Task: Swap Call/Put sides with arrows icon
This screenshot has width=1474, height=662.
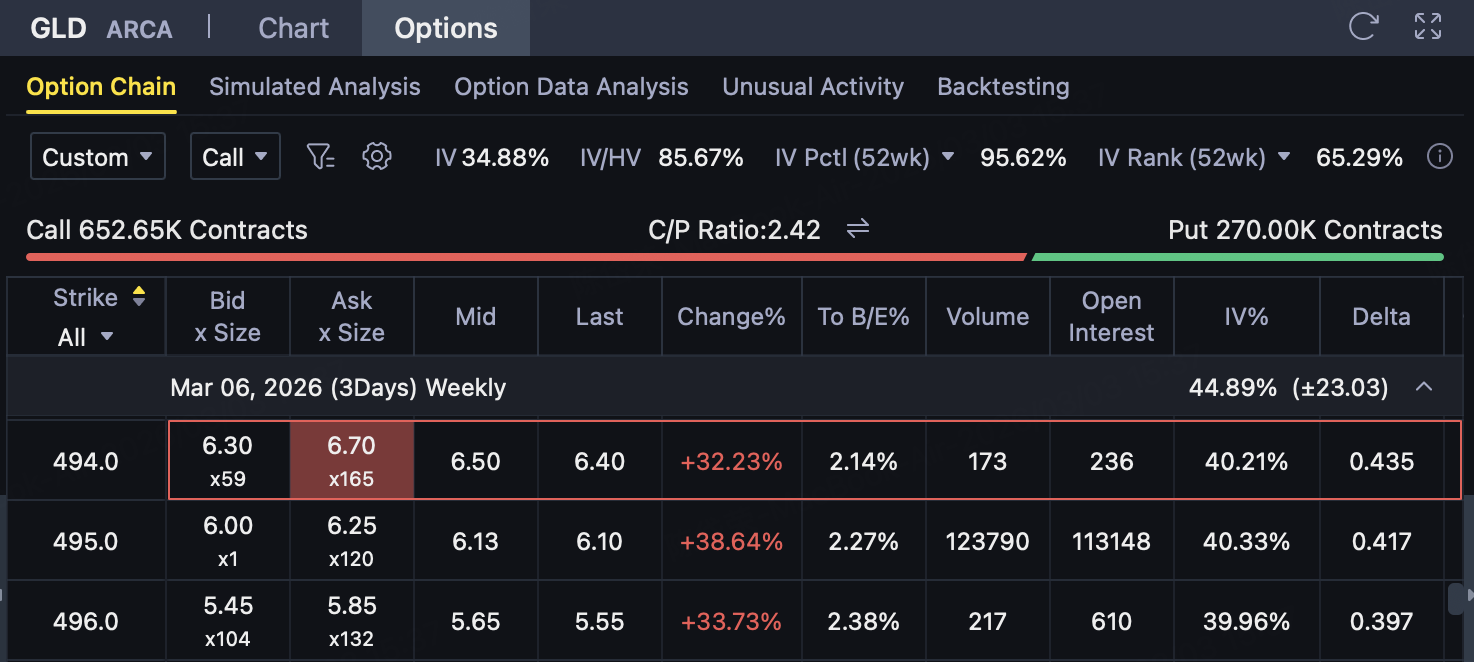Action: tap(857, 230)
